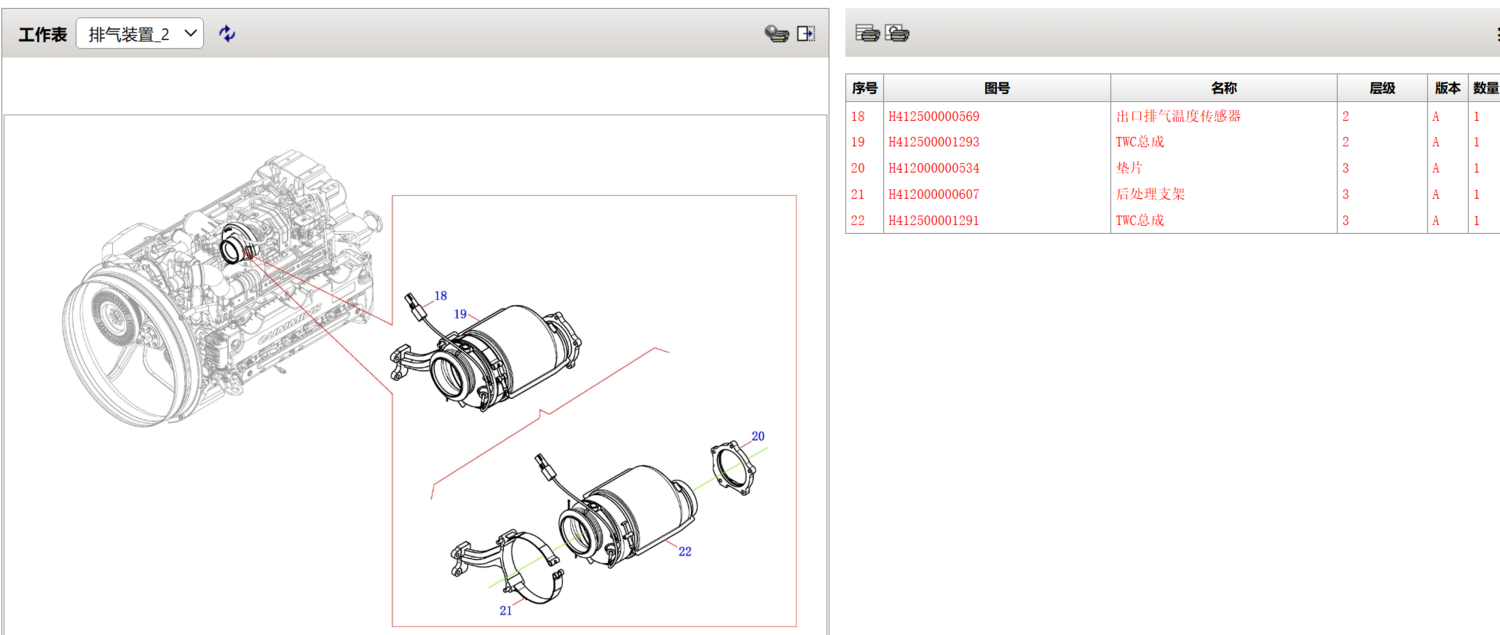This screenshot has height=635, width=1500.
Task: Click the 名称 column header
Action: (x=1223, y=88)
